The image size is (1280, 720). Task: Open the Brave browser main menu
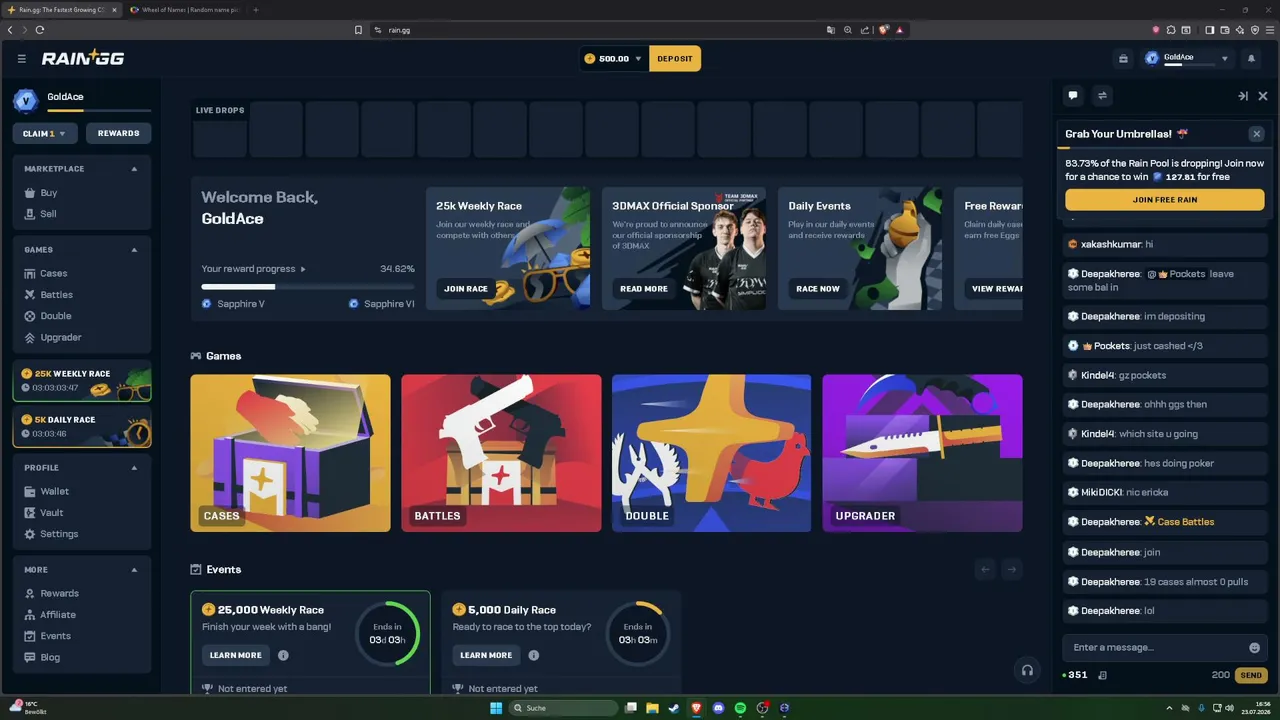pos(1268,30)
